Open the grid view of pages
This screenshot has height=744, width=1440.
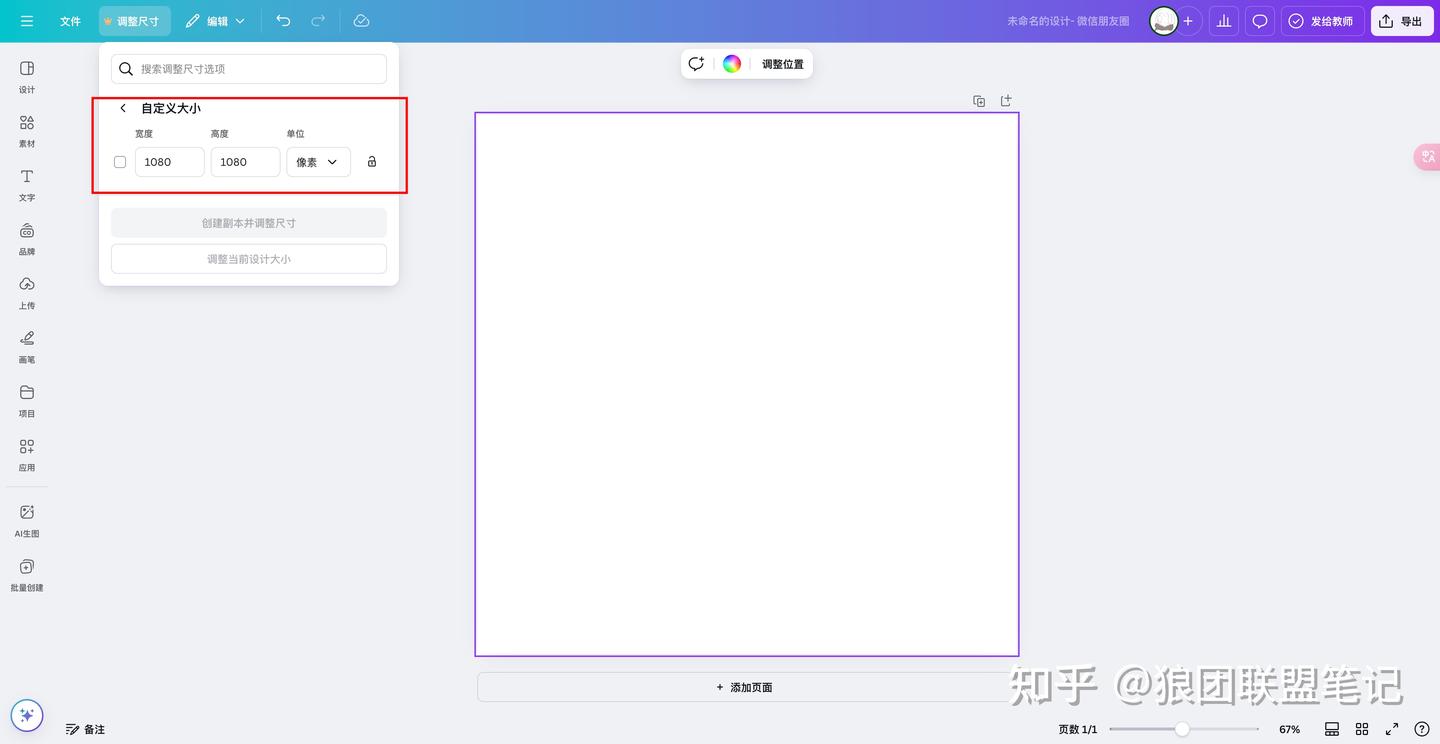pos(1362,729)
